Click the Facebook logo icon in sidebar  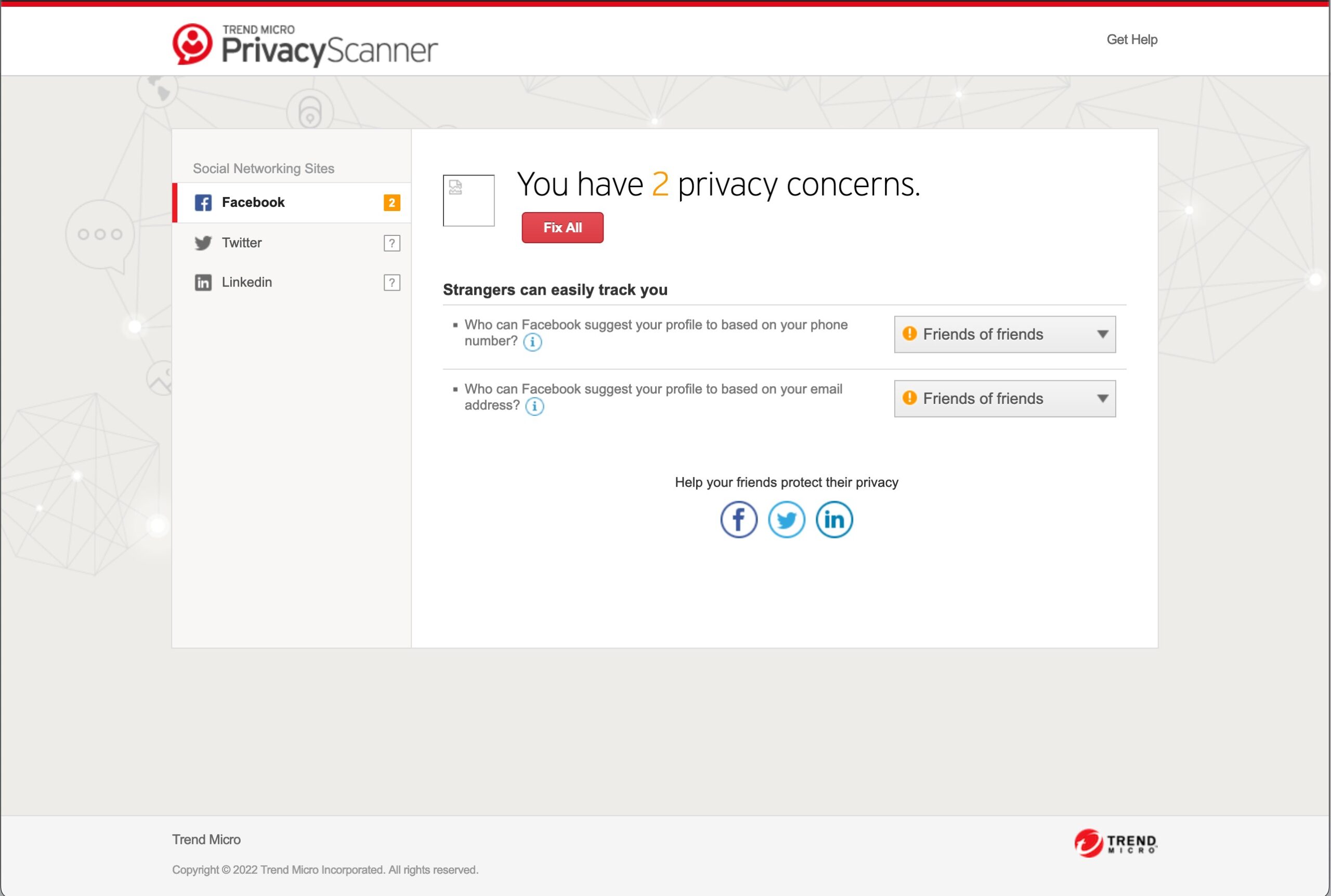coord(203,202)
